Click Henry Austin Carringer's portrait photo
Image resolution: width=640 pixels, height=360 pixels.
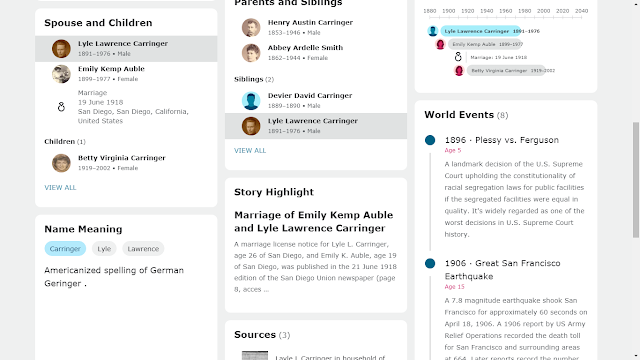tap(251, 27)
